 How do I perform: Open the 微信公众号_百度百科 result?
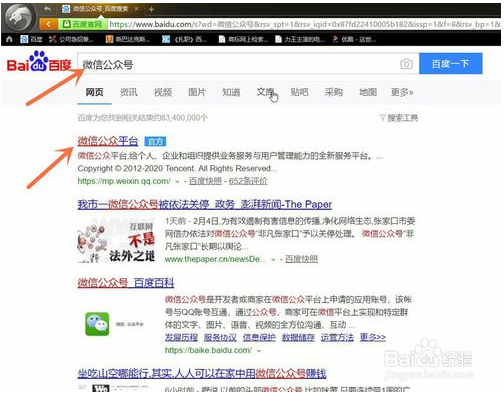point(126,283)
